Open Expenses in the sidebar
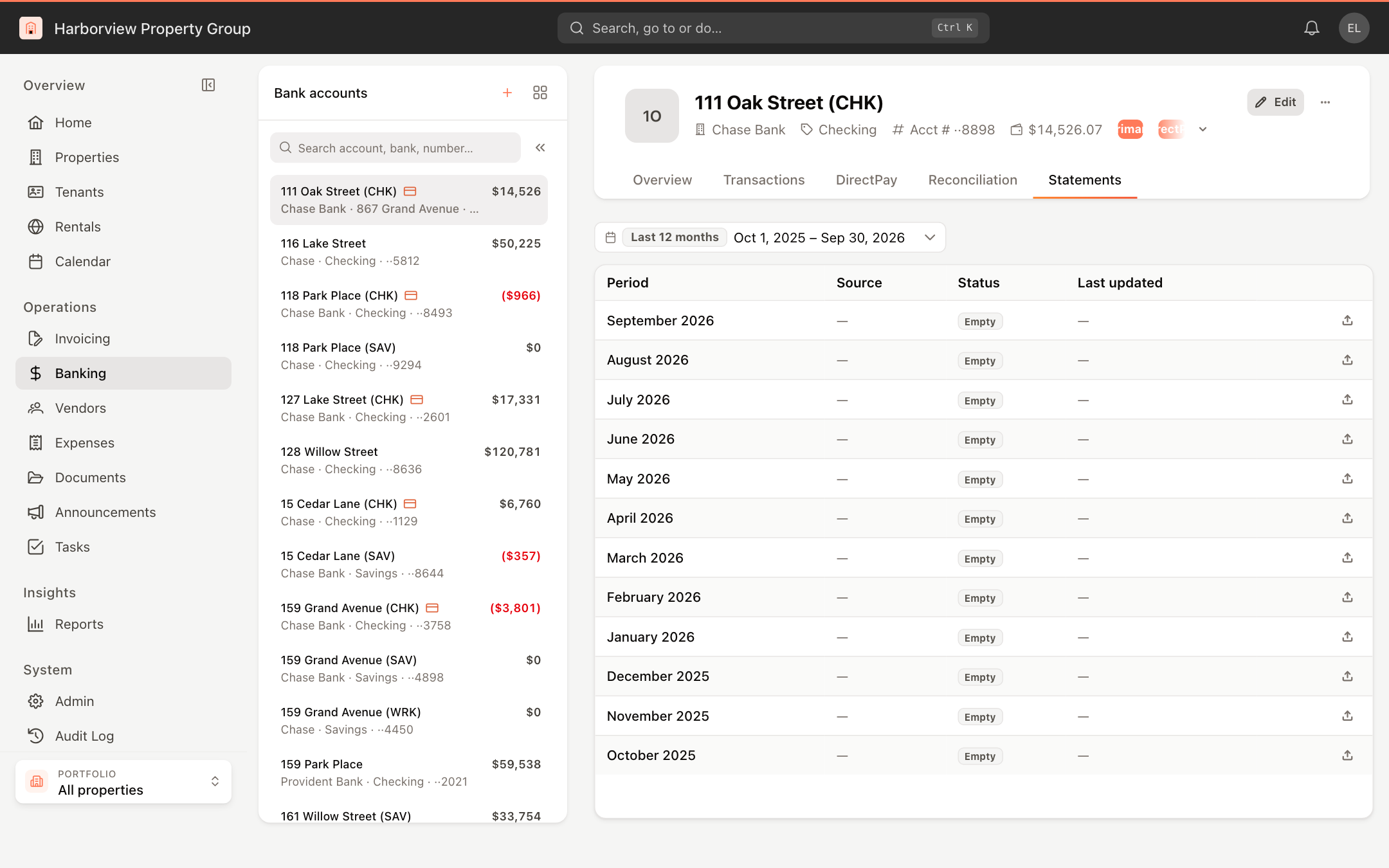 pos(123,443)
